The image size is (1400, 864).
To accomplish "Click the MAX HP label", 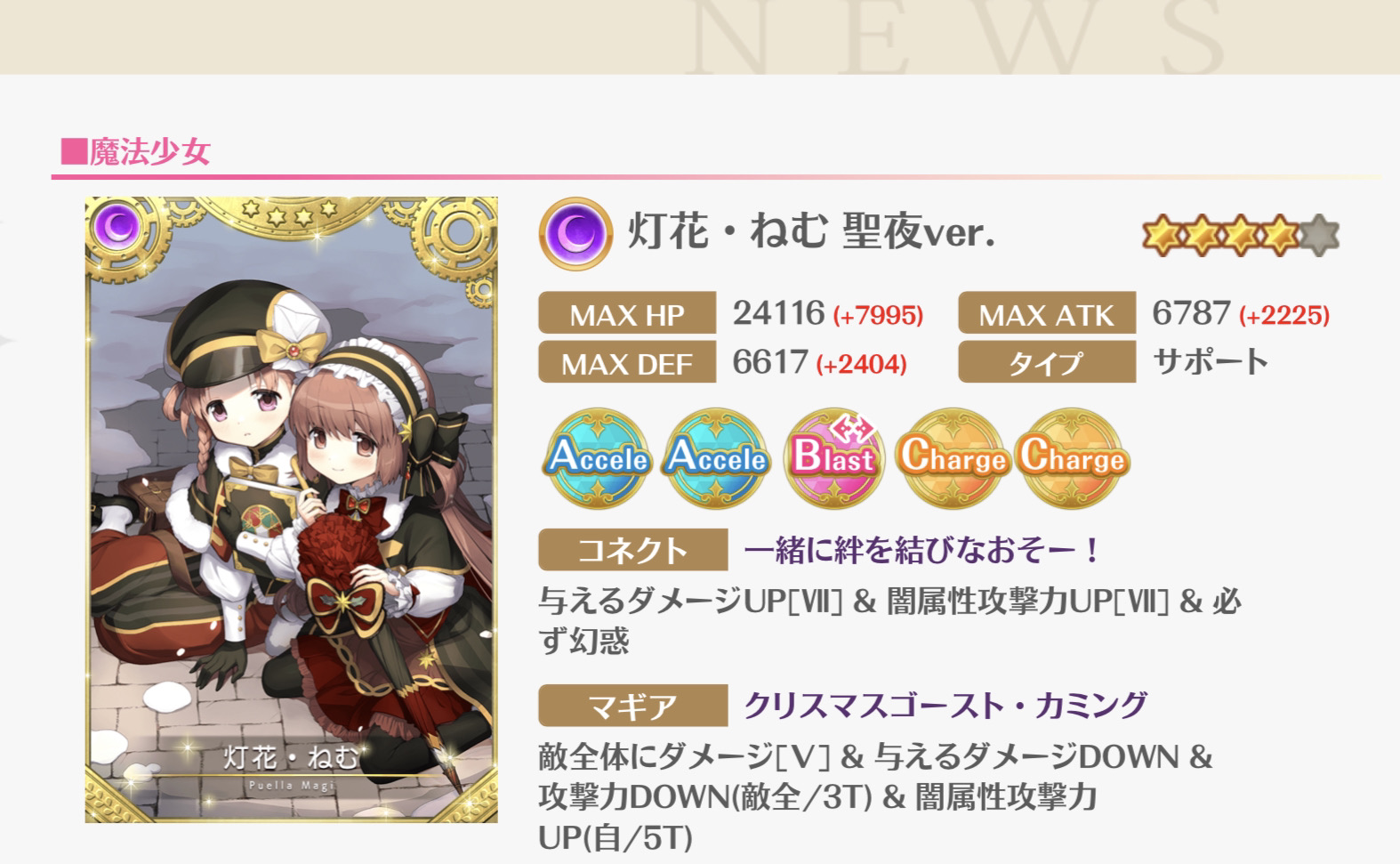I will pos(627,314).
